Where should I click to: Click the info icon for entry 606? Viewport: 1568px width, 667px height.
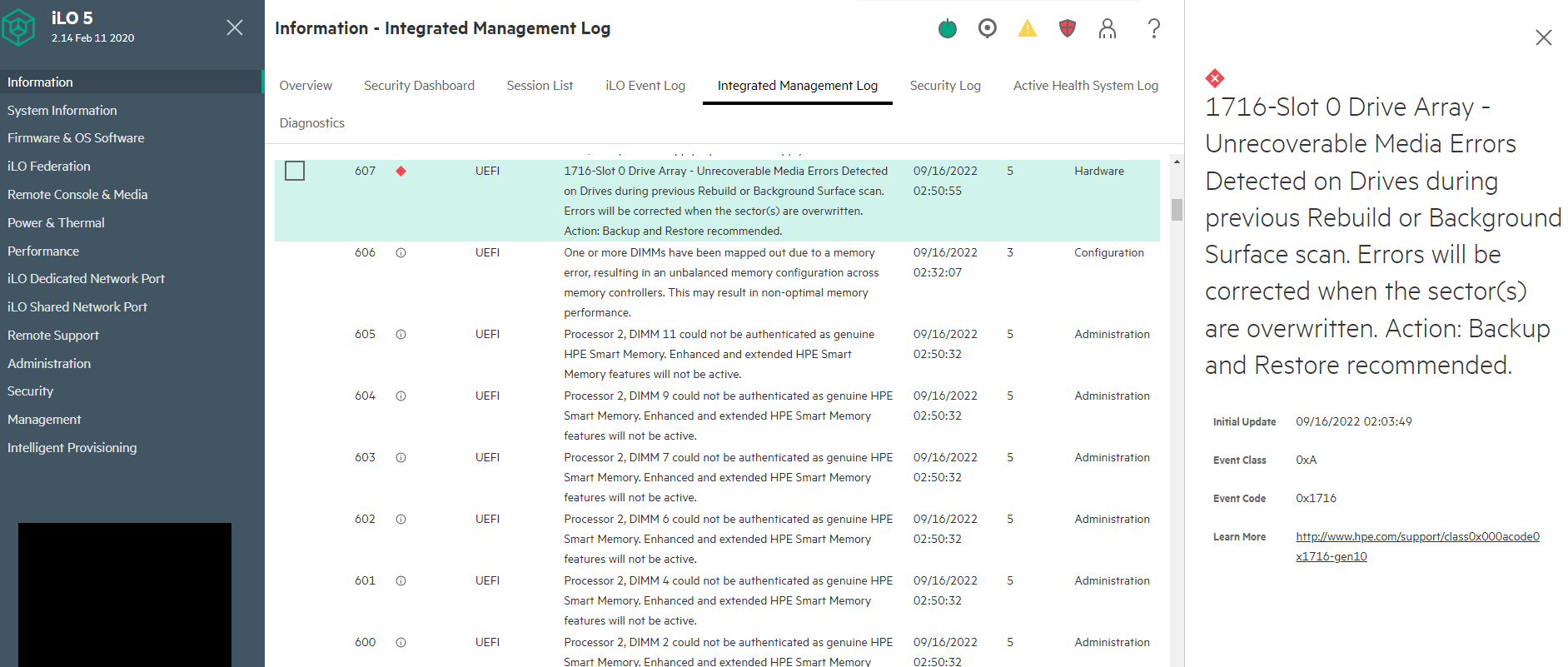(x=401, y=253)
